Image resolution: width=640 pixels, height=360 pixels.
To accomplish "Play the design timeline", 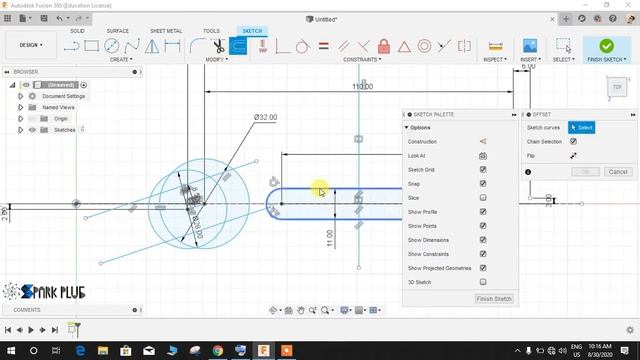I will click(31, 330).
